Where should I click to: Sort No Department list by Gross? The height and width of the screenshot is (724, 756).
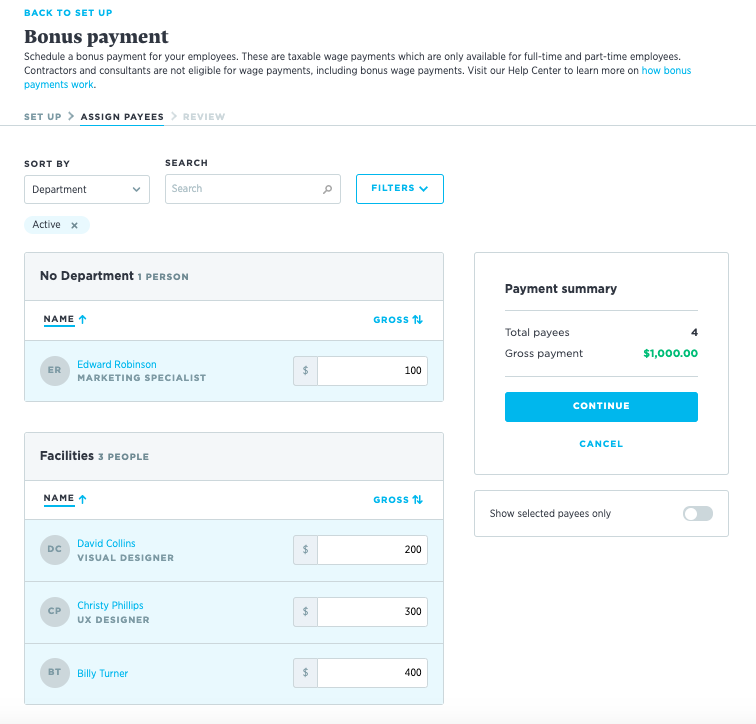[398, 320]
